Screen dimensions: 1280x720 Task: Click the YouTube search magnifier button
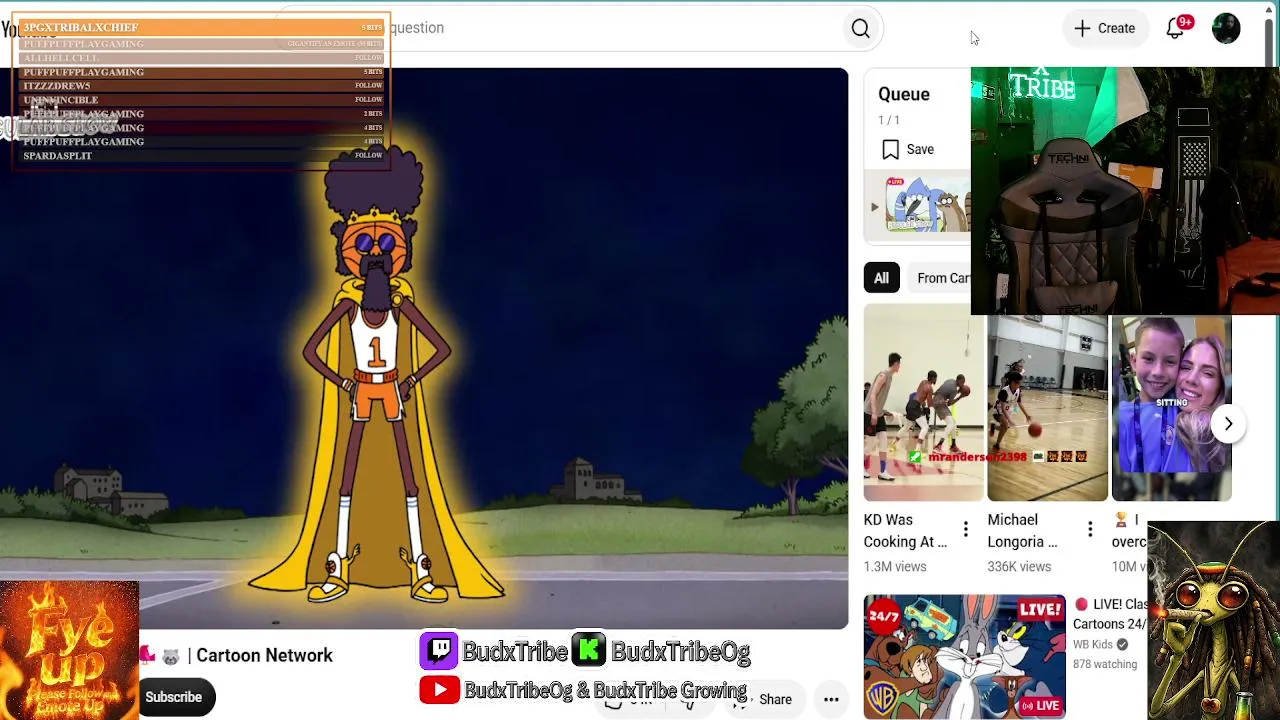point(860,29)
